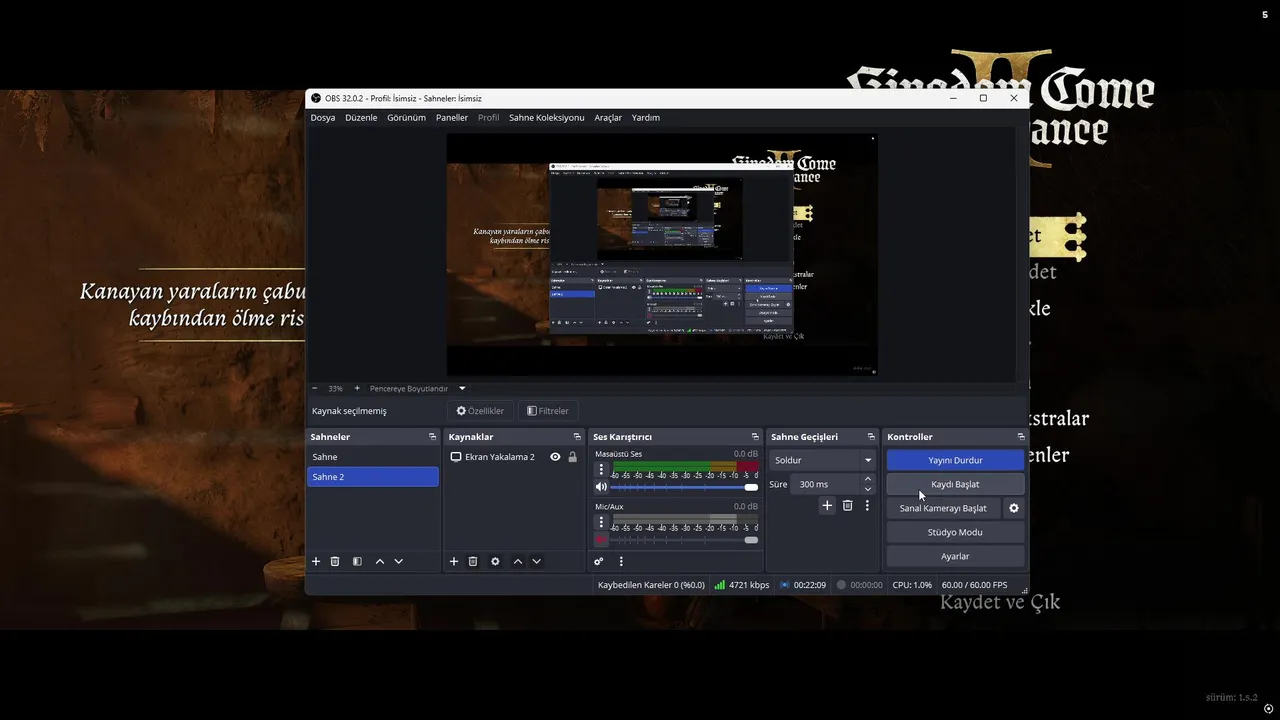This screenshot has height=720, width=1280.
Task: Toggle lock on Ekran Yakalama 2
Action: coord(573,457)
